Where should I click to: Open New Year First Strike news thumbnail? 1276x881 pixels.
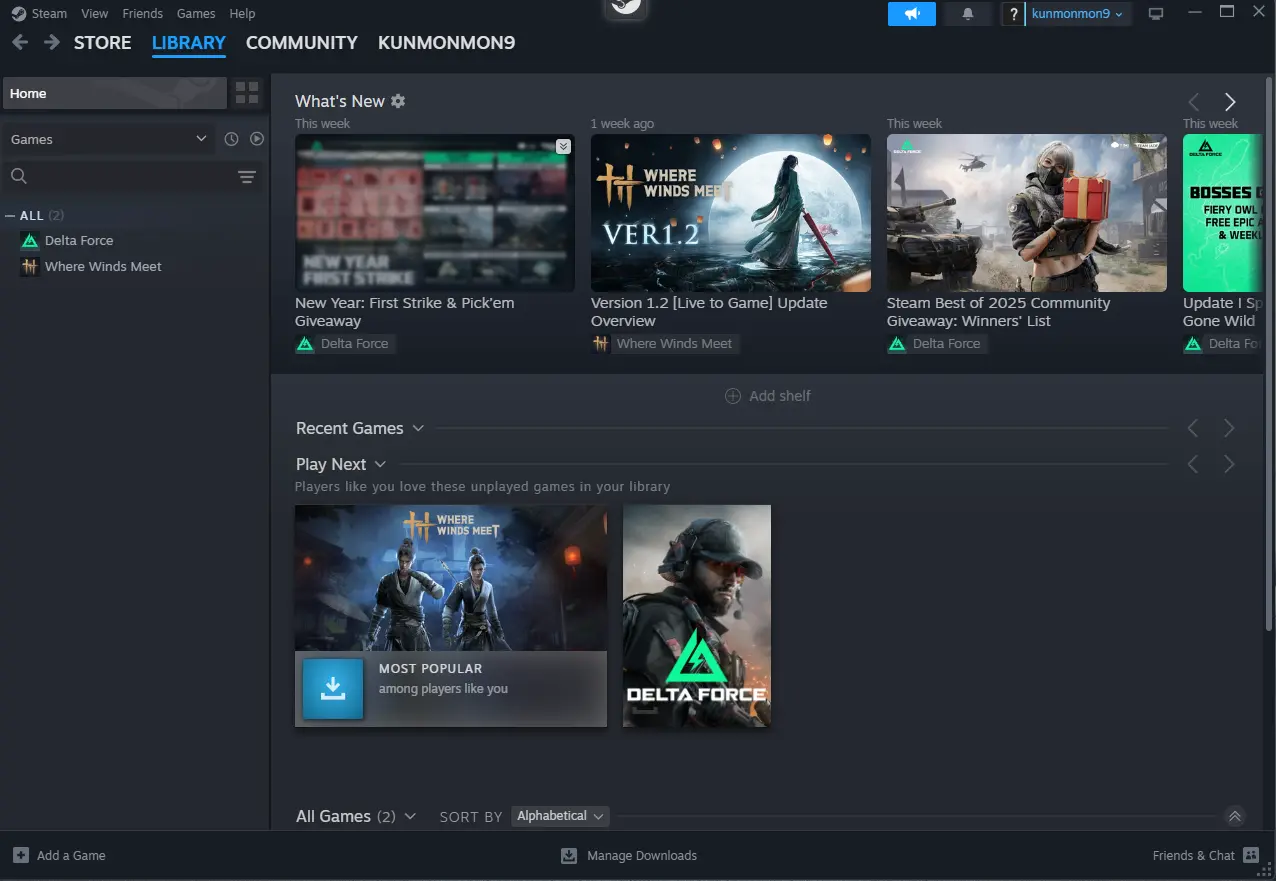[x=435, y=213]
